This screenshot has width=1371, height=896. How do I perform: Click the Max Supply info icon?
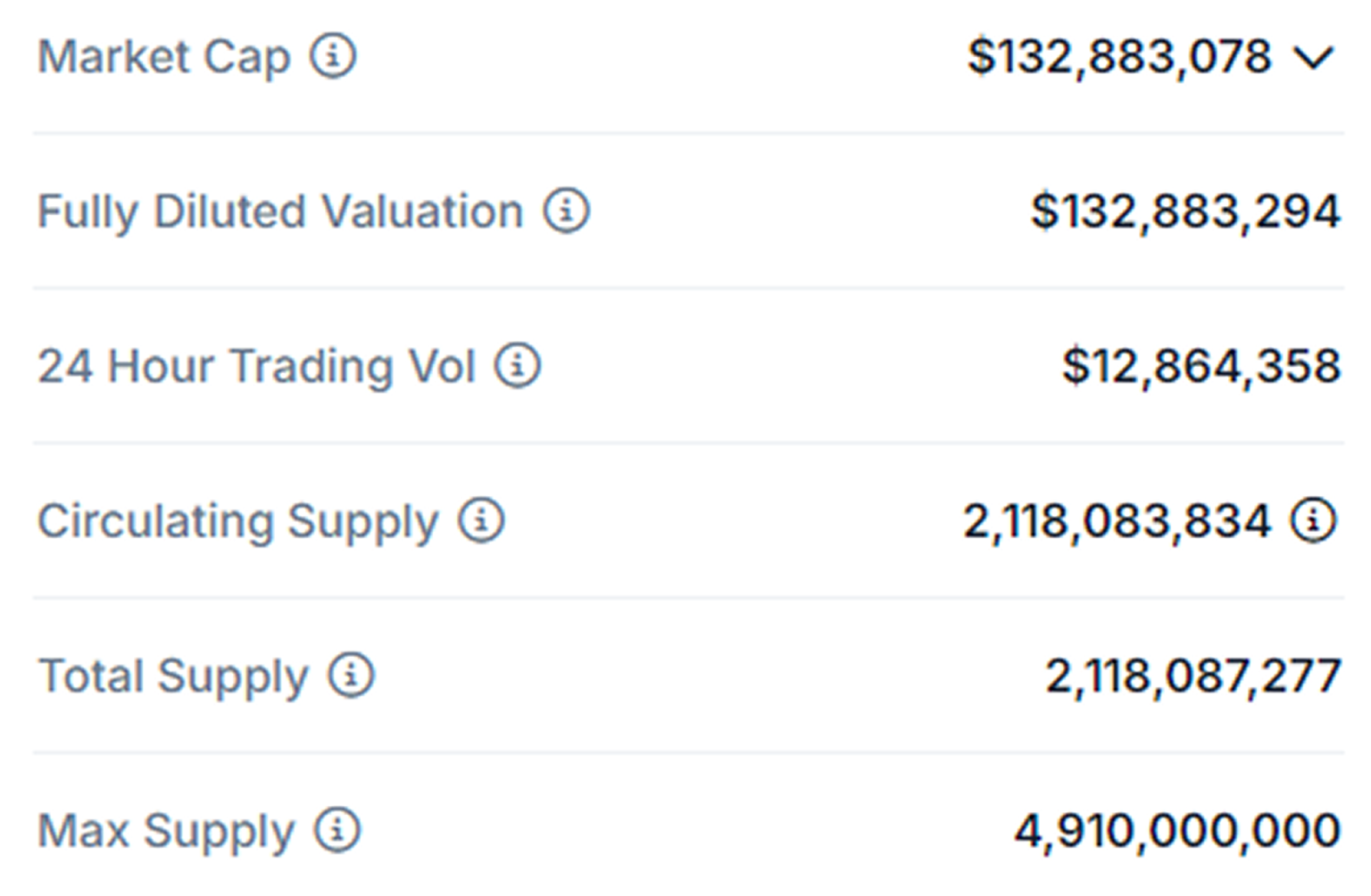point(337,830)
